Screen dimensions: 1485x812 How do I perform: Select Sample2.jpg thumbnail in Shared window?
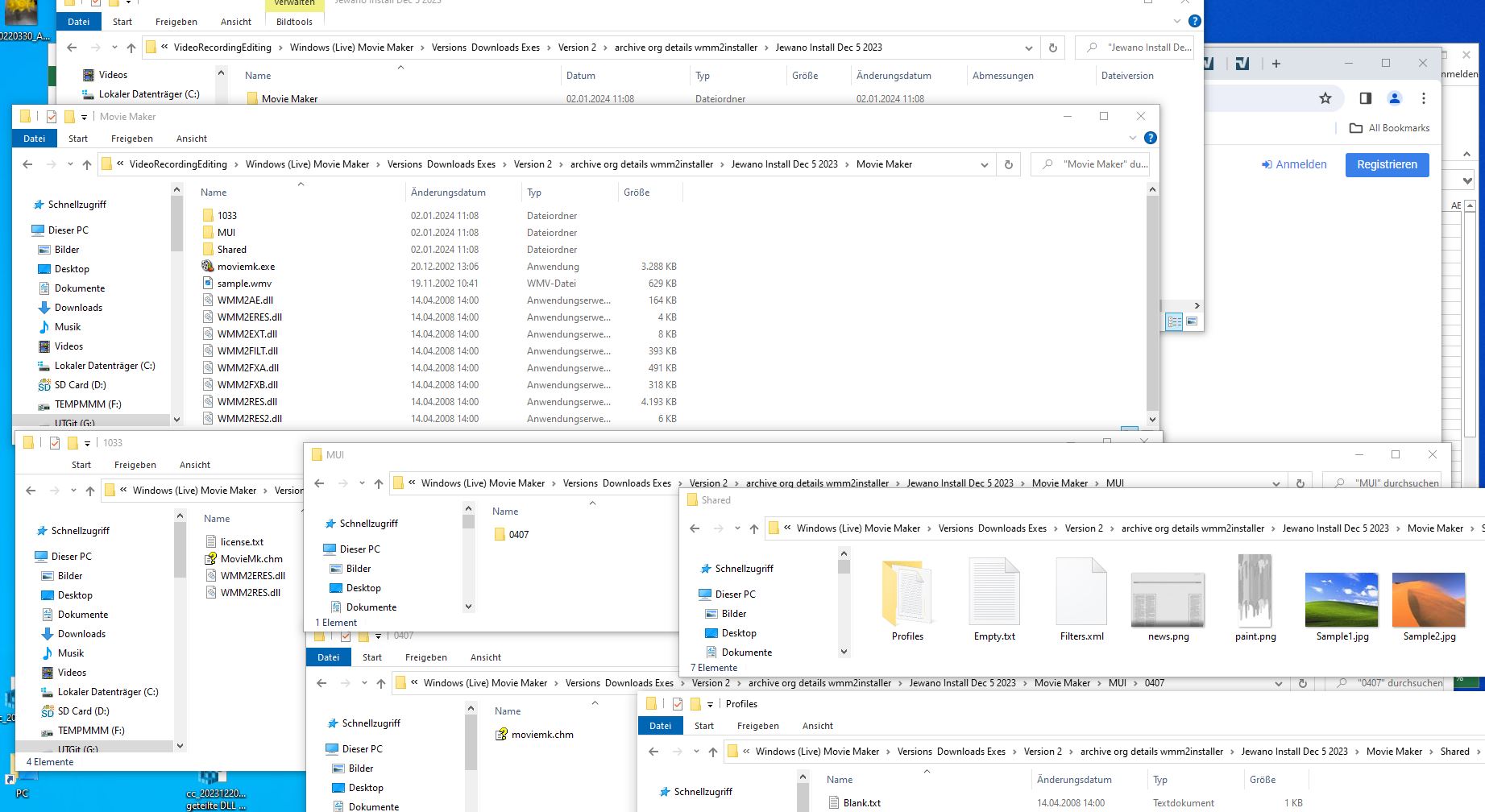pos(1429,600)
